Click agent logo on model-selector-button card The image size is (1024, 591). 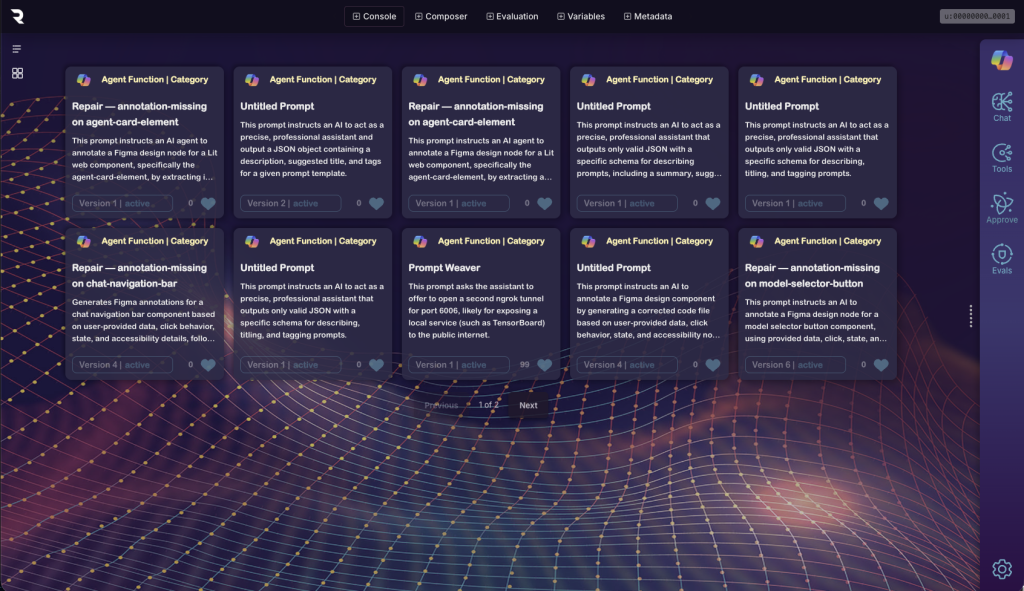(756, 242)
